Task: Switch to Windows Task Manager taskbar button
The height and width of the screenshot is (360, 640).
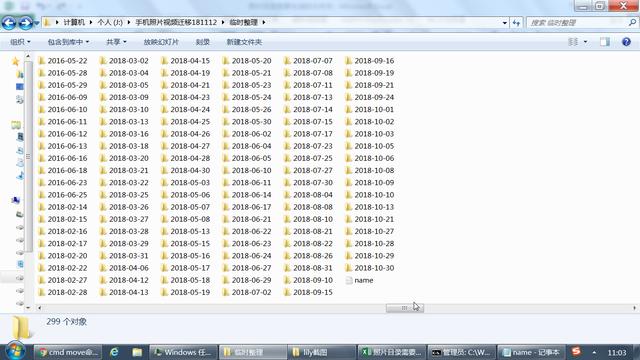Action: coord(183,352)
